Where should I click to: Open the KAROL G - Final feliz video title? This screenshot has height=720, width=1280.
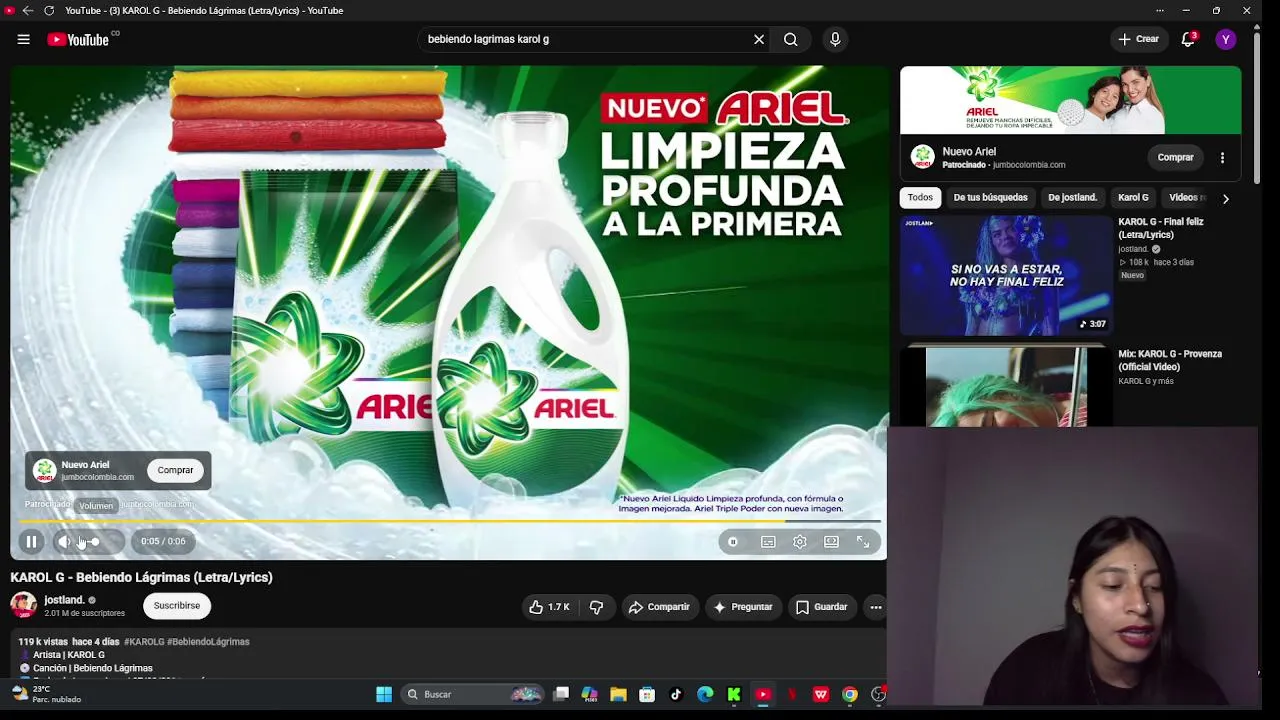click(1161, 228)
